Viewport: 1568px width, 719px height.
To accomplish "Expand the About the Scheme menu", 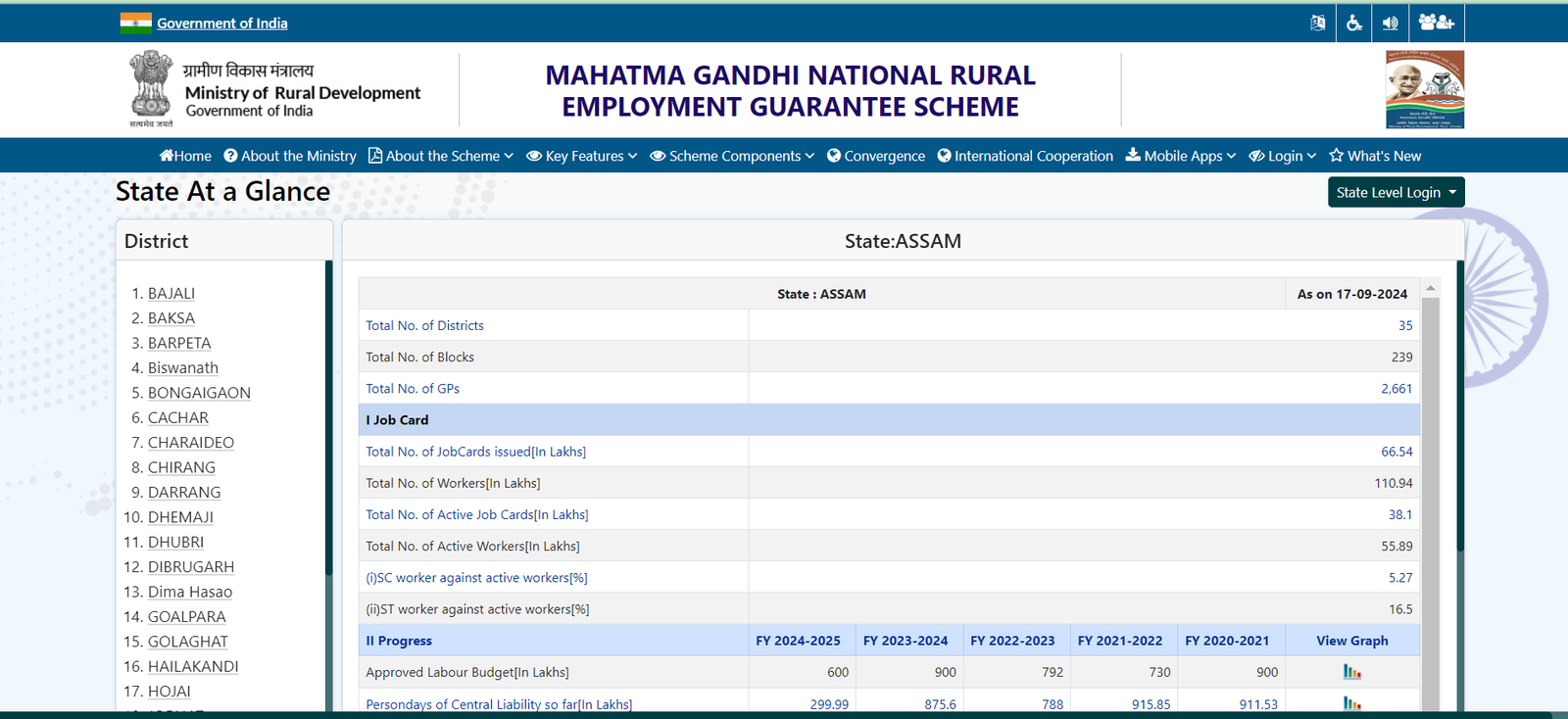I will 441,156.
